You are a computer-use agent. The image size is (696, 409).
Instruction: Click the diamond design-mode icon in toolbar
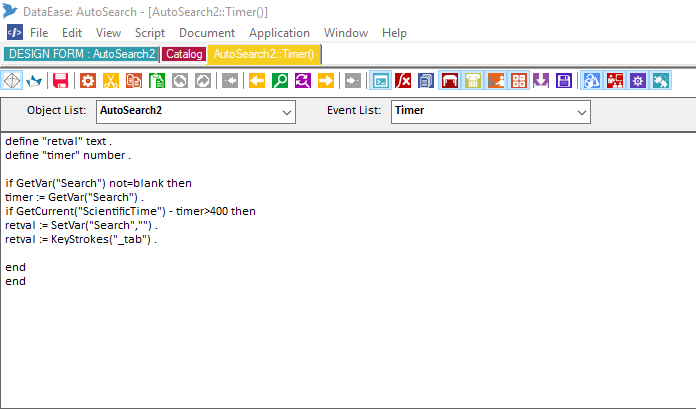click(x=12, y=81)
